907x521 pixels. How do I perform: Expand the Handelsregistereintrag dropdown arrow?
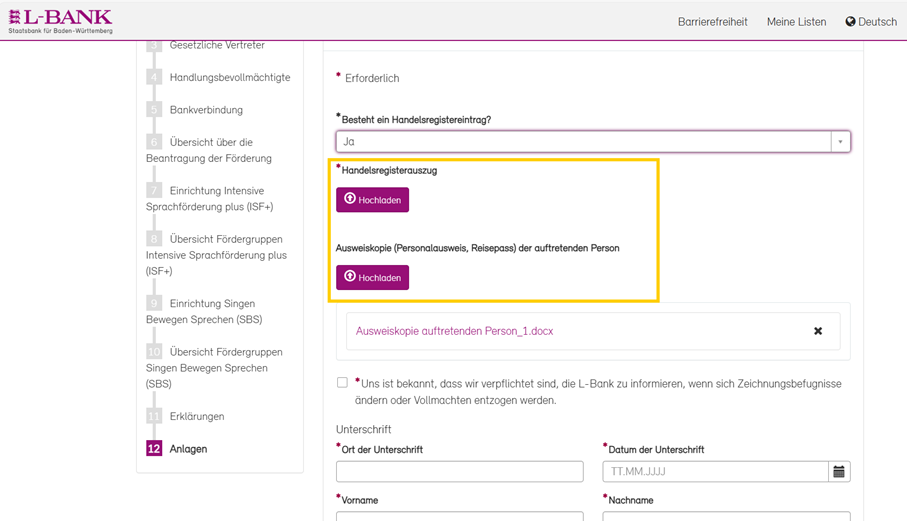[x=840, y=142]
